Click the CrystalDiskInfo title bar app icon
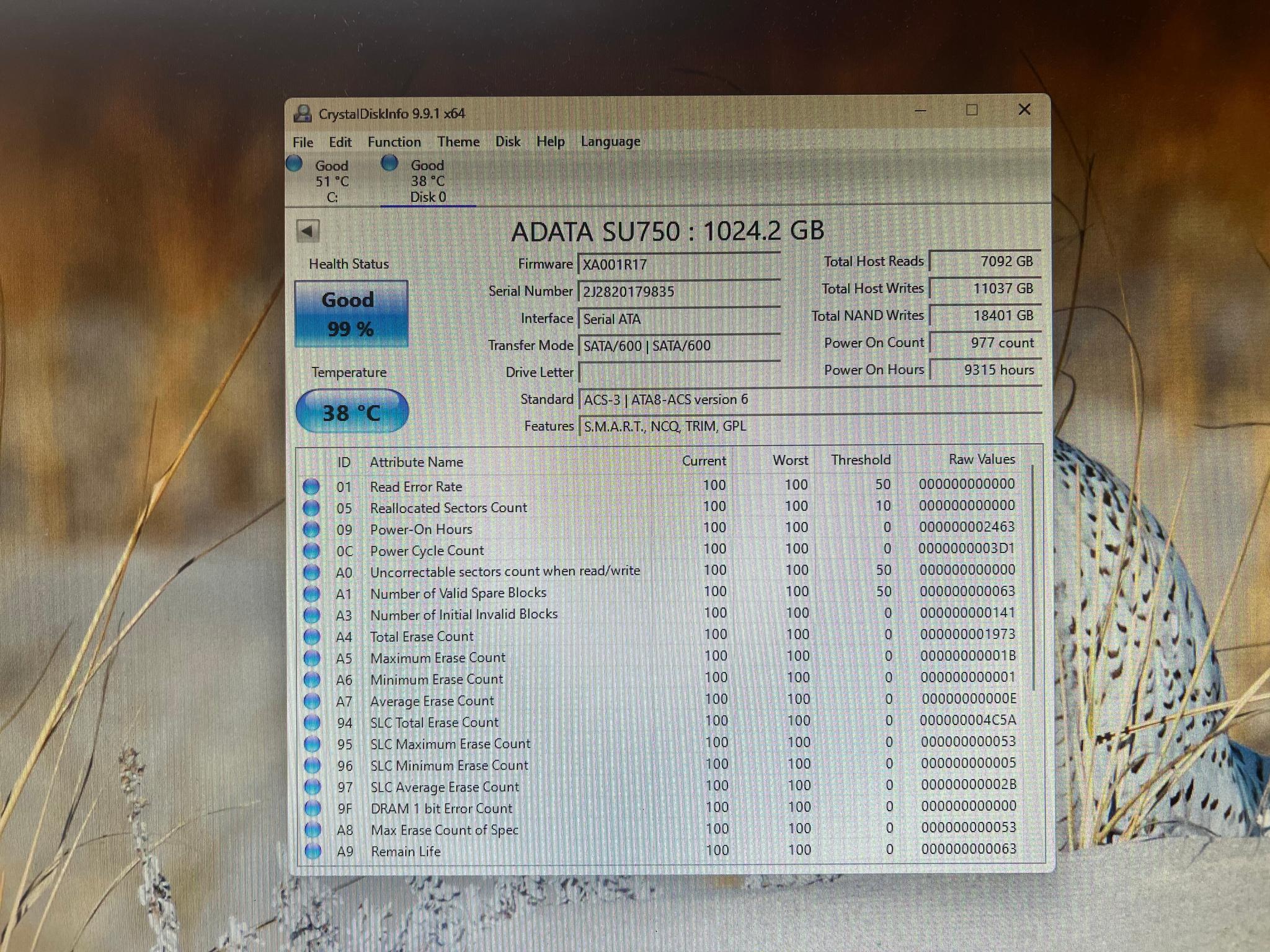 (x=303, y=113)
